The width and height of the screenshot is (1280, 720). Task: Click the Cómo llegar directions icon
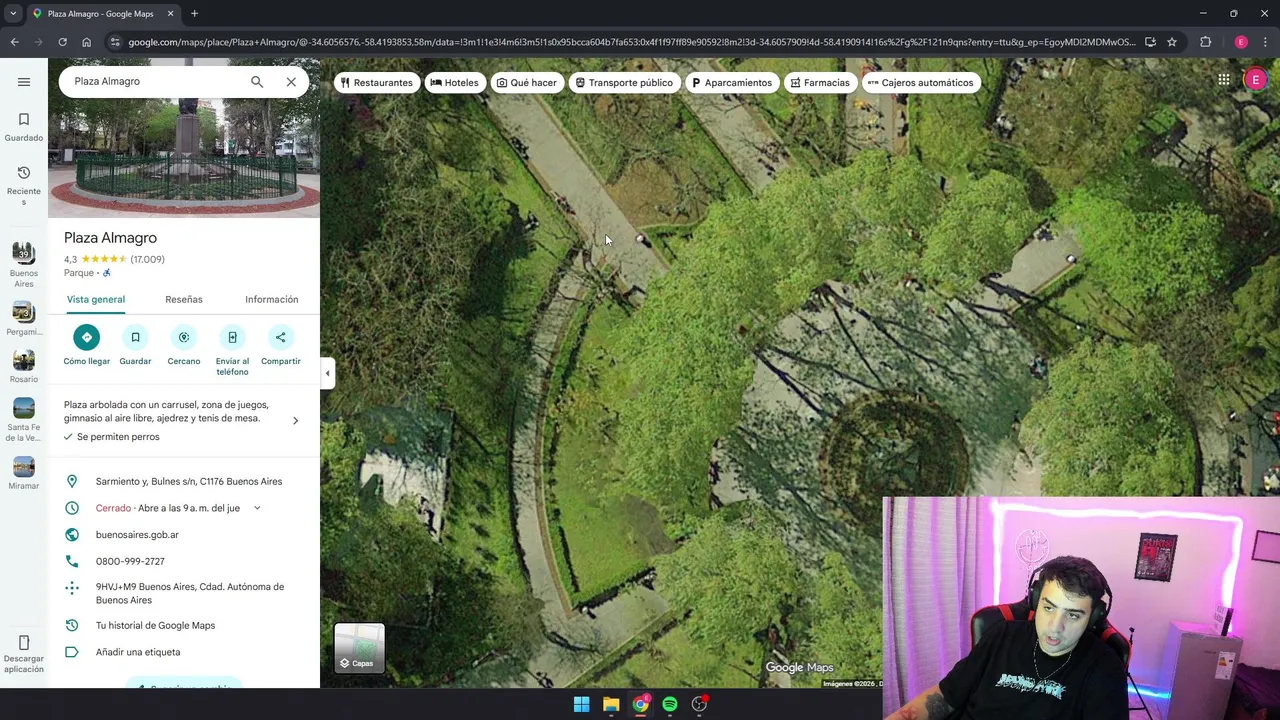click(87, 337)
